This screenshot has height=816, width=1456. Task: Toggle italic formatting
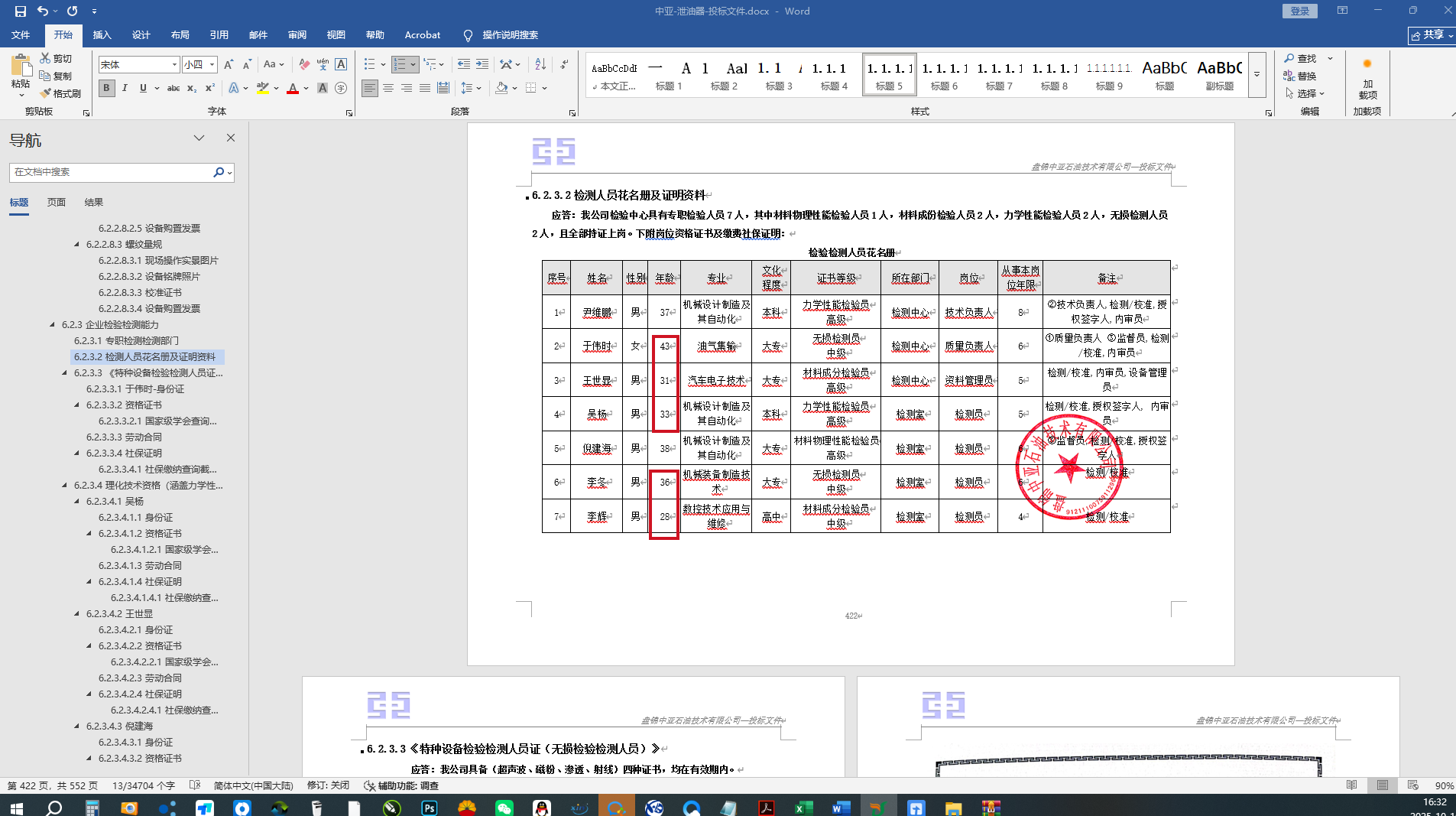point(125,88)
